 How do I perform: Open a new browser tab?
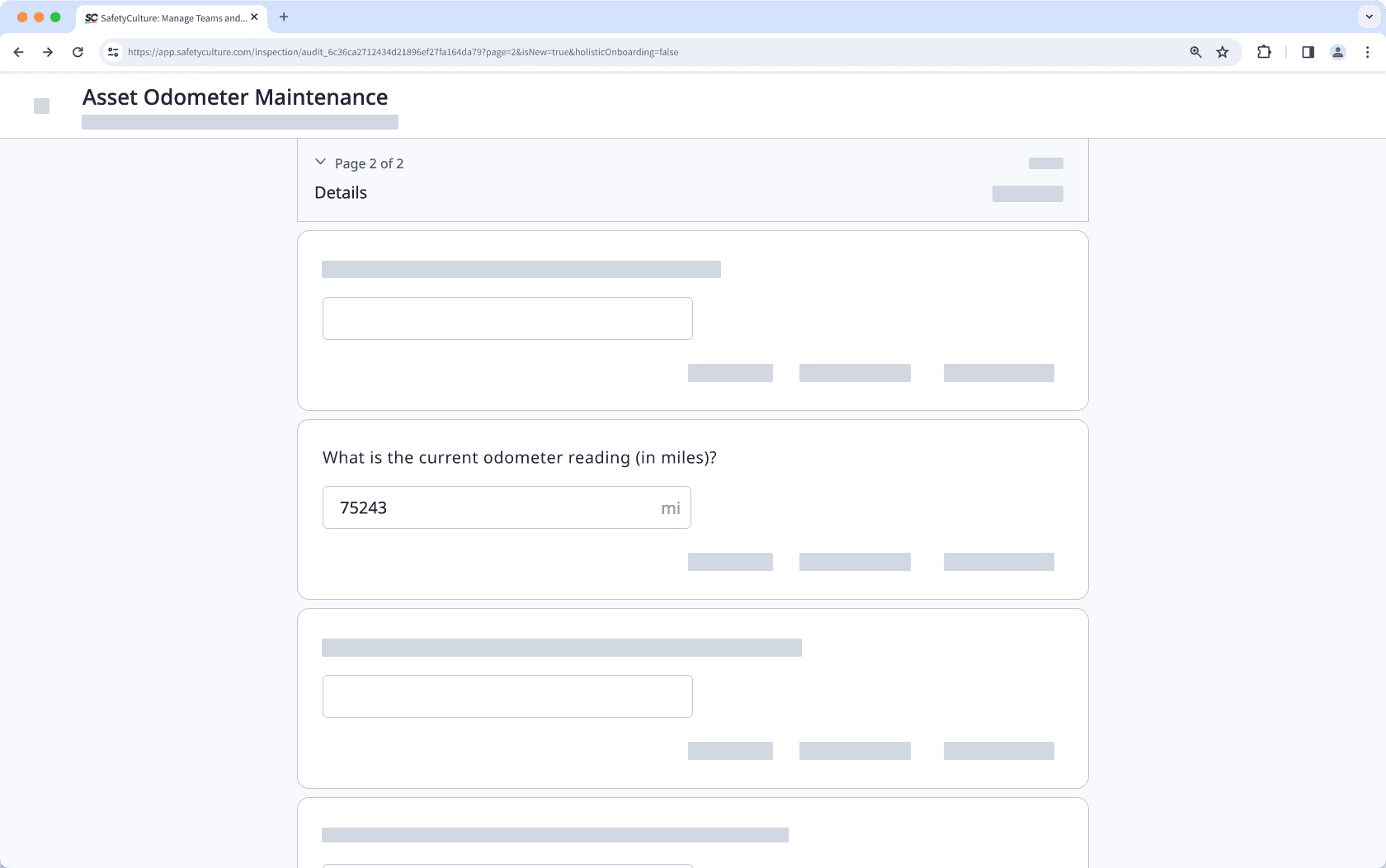coord(284,17)
